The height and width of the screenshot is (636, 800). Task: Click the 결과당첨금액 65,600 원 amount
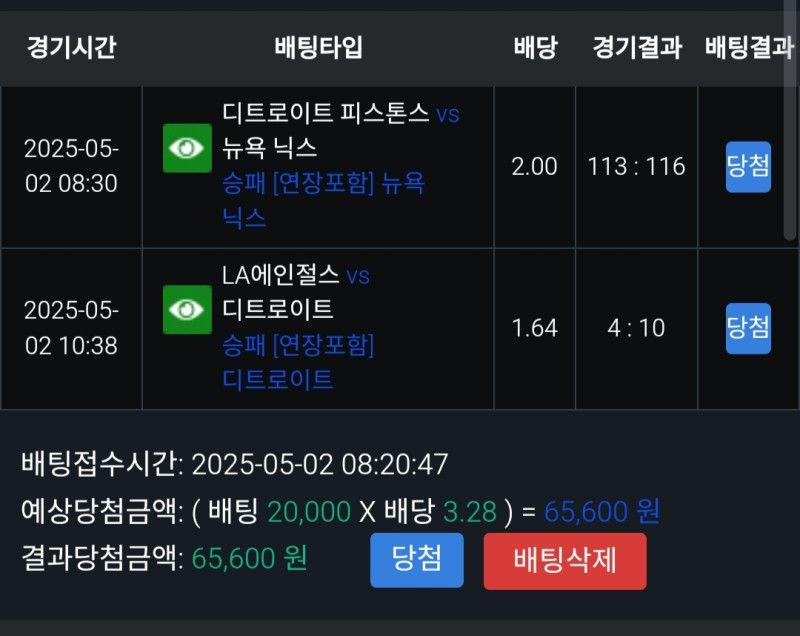[x=249, y=558]
